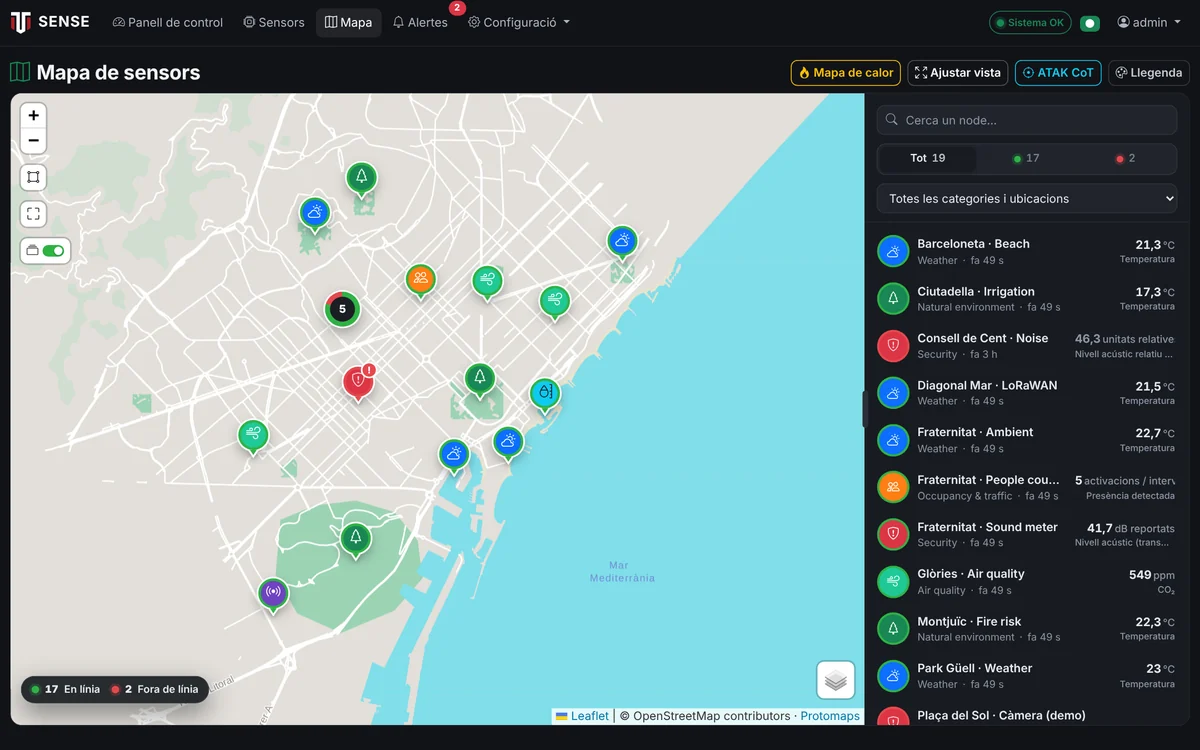
Task: Go to Panell de control
Action: tap(168, 22)
